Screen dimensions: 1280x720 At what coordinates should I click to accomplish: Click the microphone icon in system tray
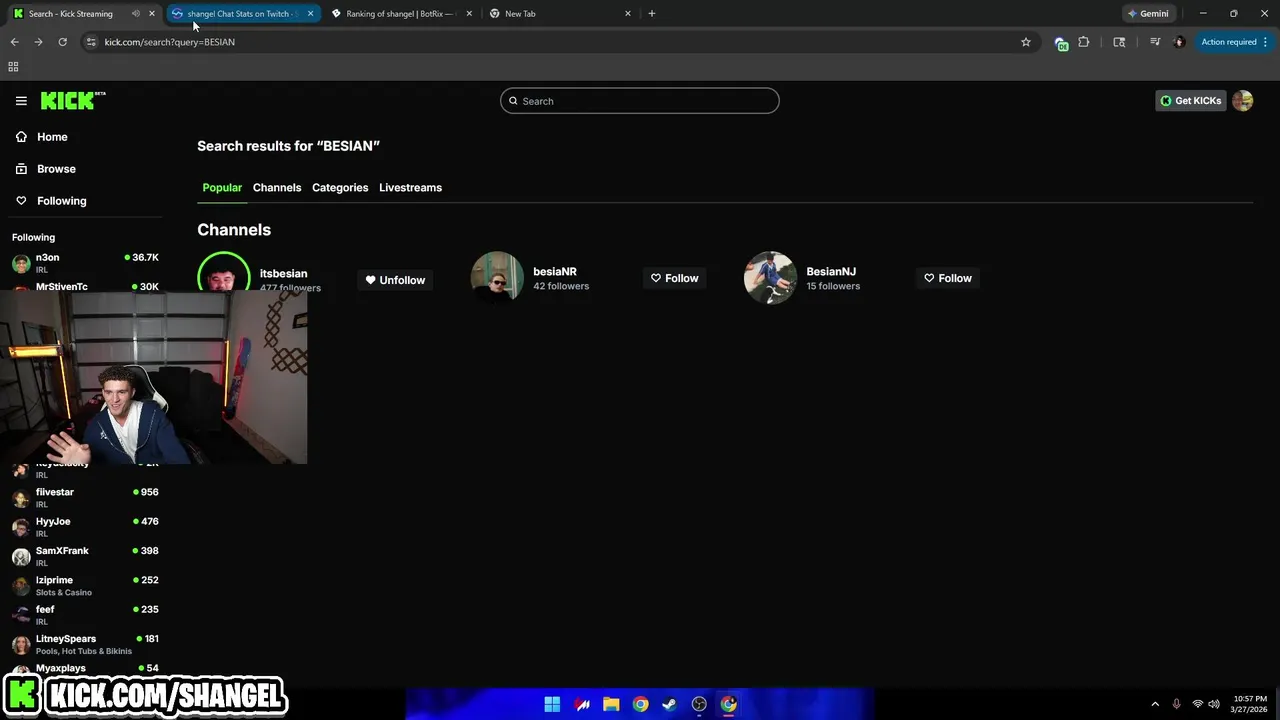(x=1176, y=704)
